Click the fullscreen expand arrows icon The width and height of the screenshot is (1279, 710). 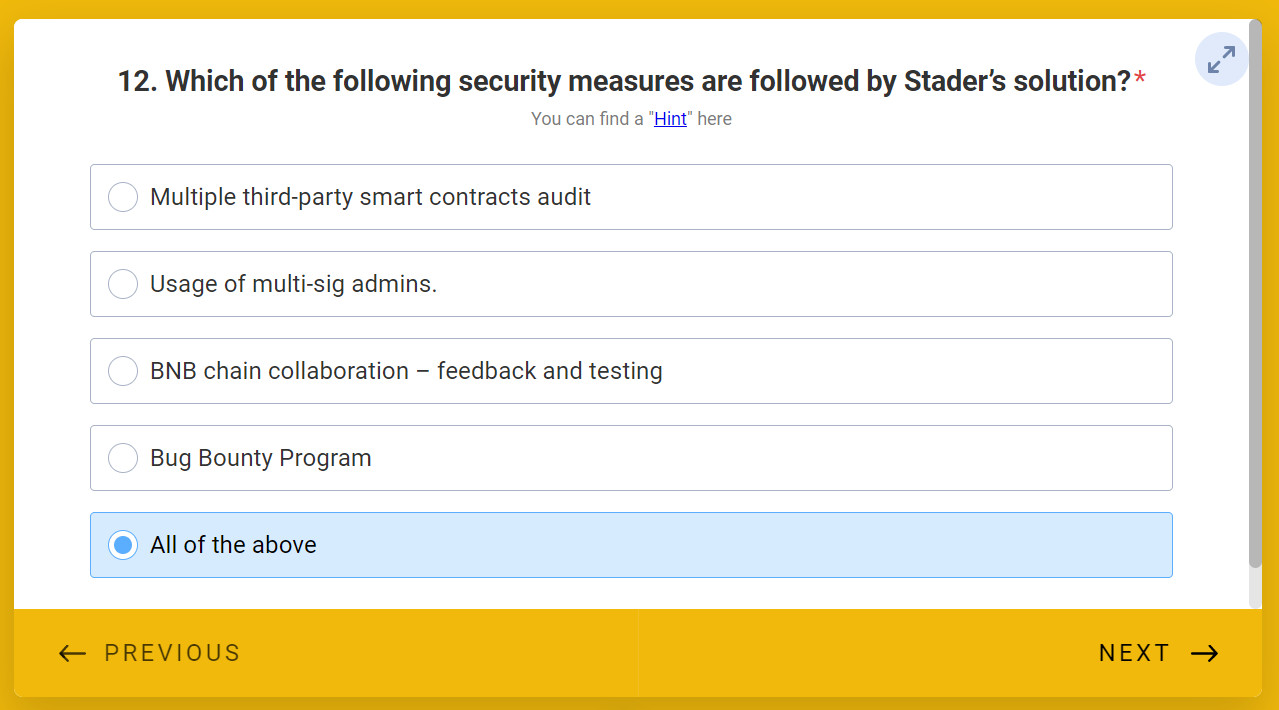[1221, 60]
